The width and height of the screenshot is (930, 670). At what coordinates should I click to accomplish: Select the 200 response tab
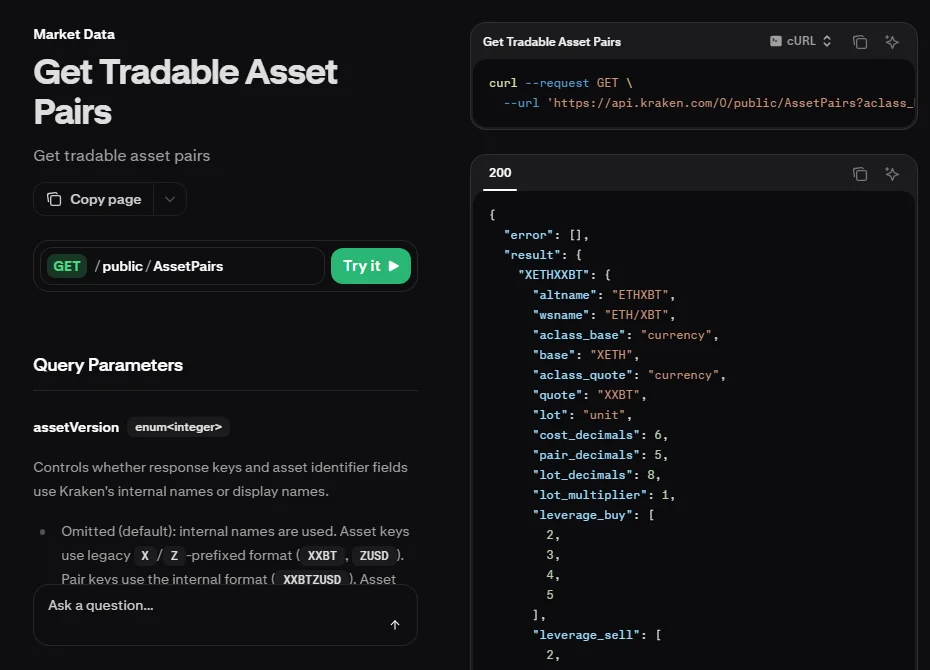[500, 173]
